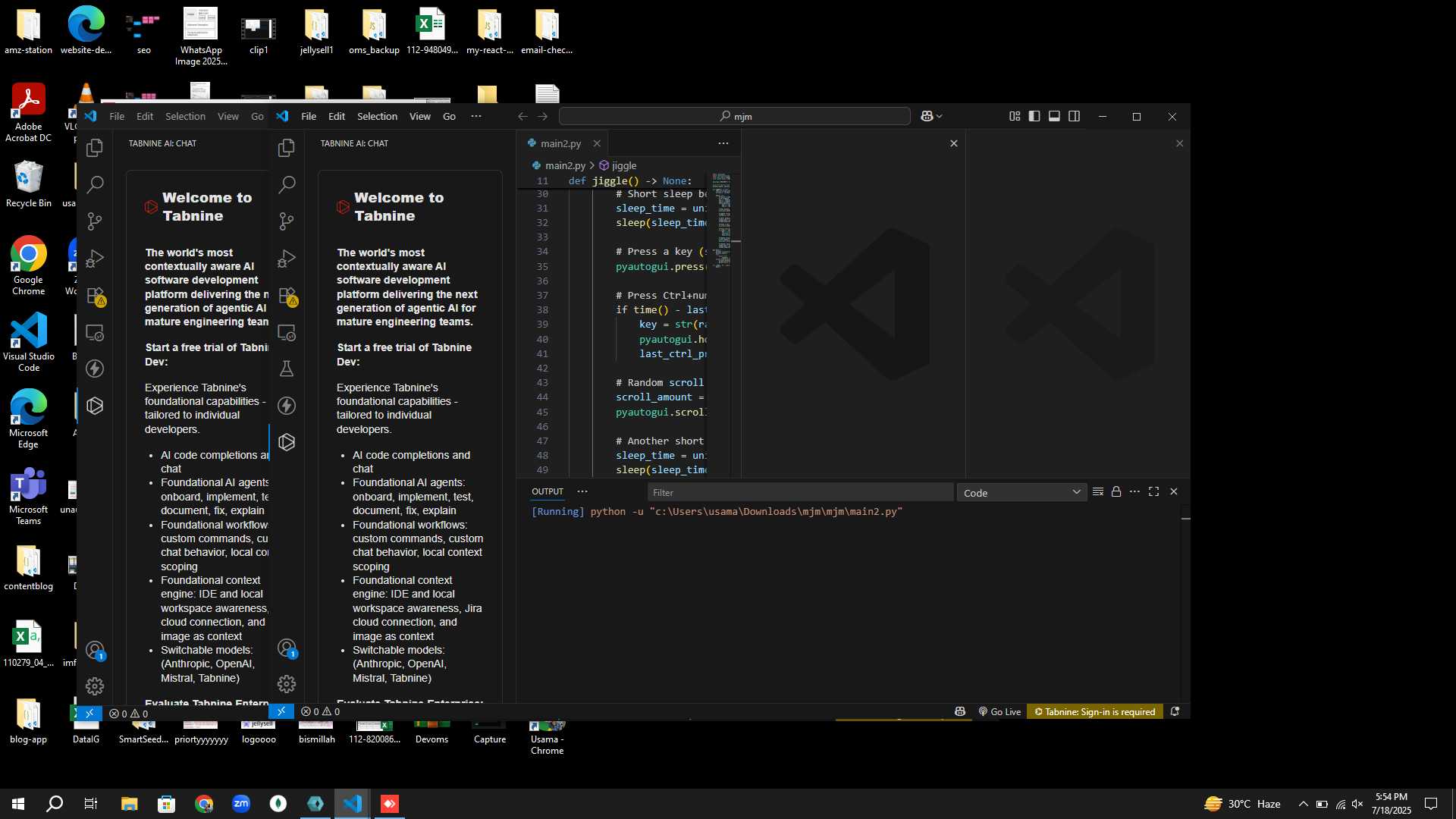Open Explorer in back VS Code window
This screenshot has height=819, width=1456.
point(95,148)
